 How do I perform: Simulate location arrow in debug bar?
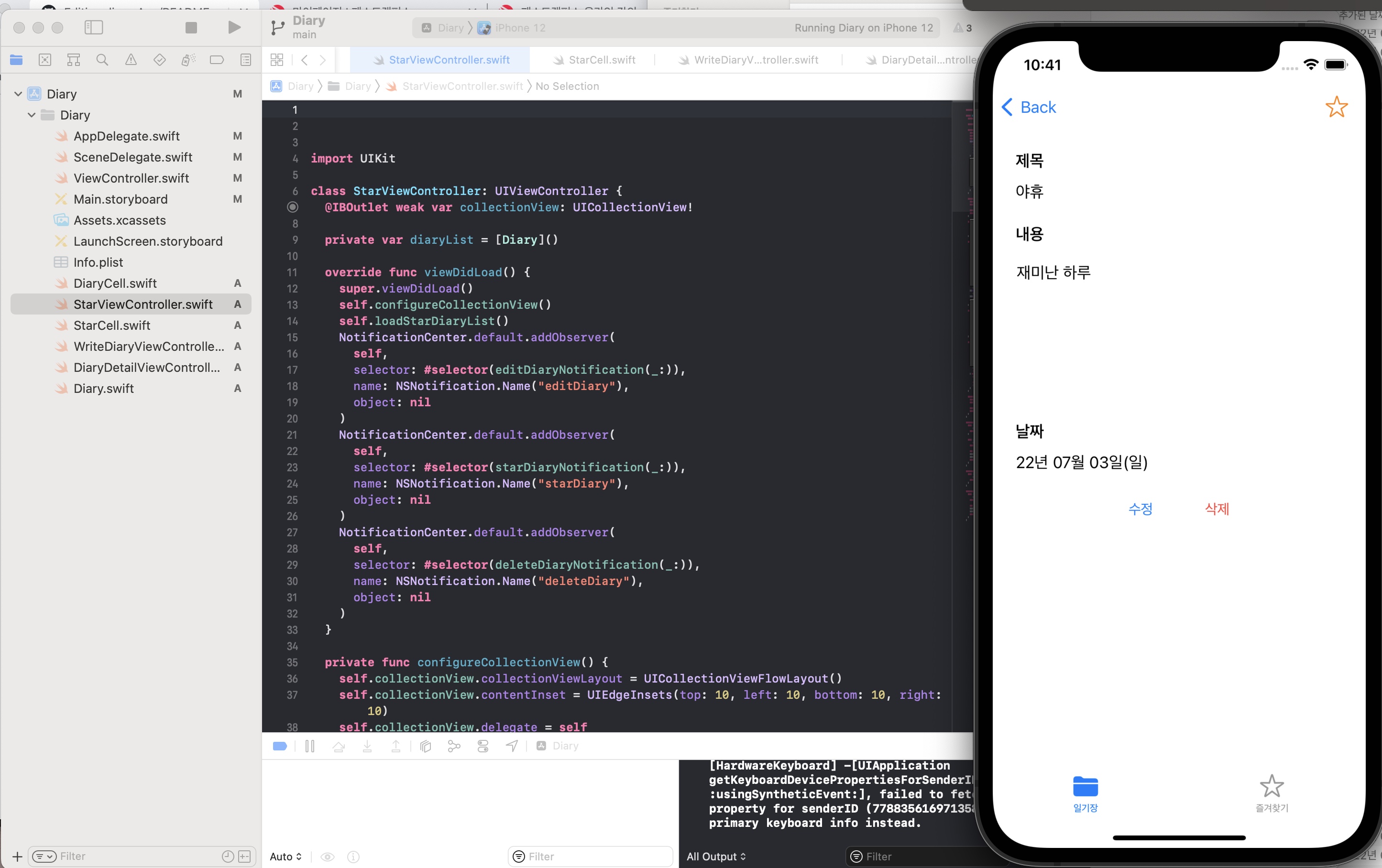512,746
